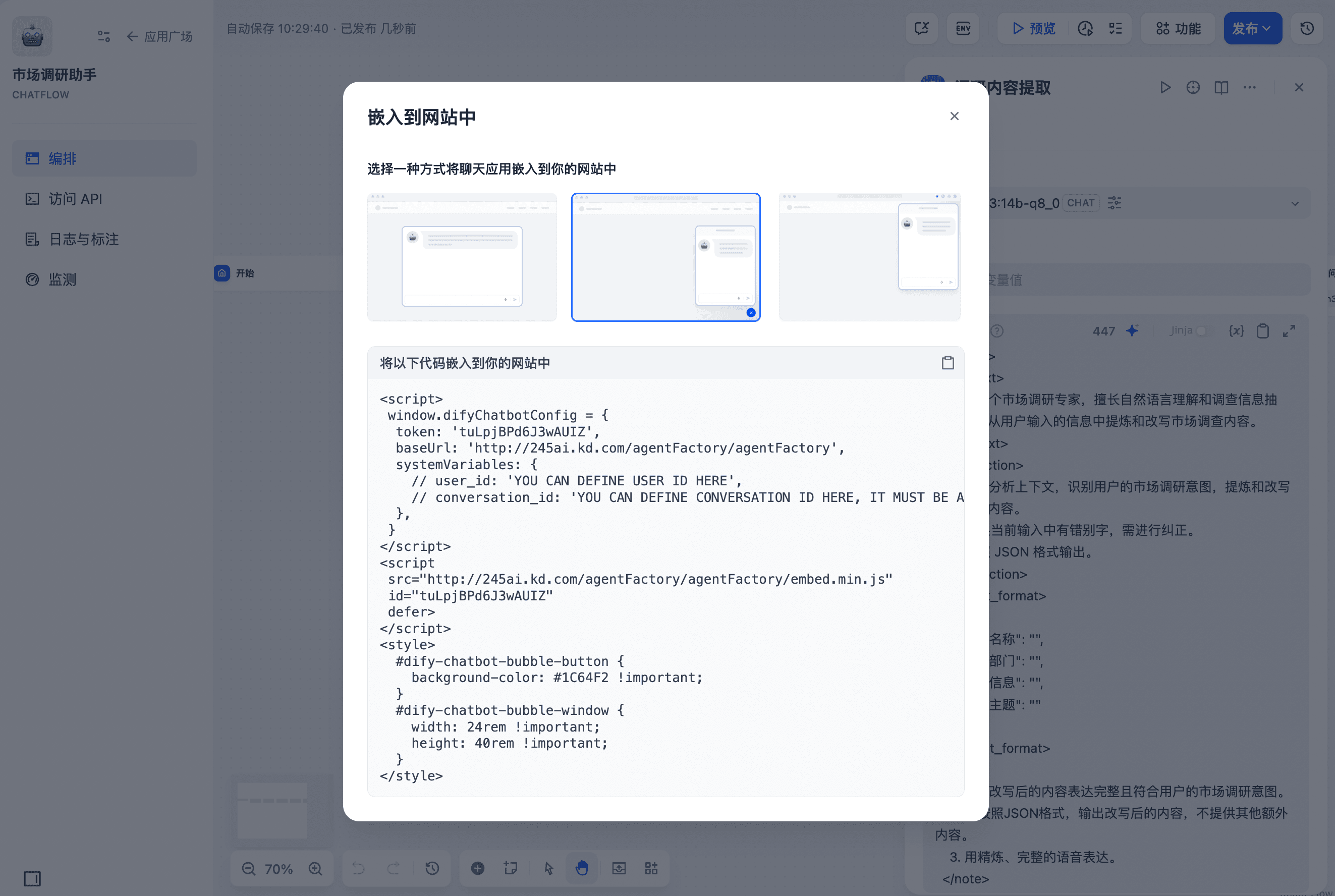The height and width of the screenshot is (896, 1335).
Task: Go to 监测 monitoring page
Action: pos(62,279)
